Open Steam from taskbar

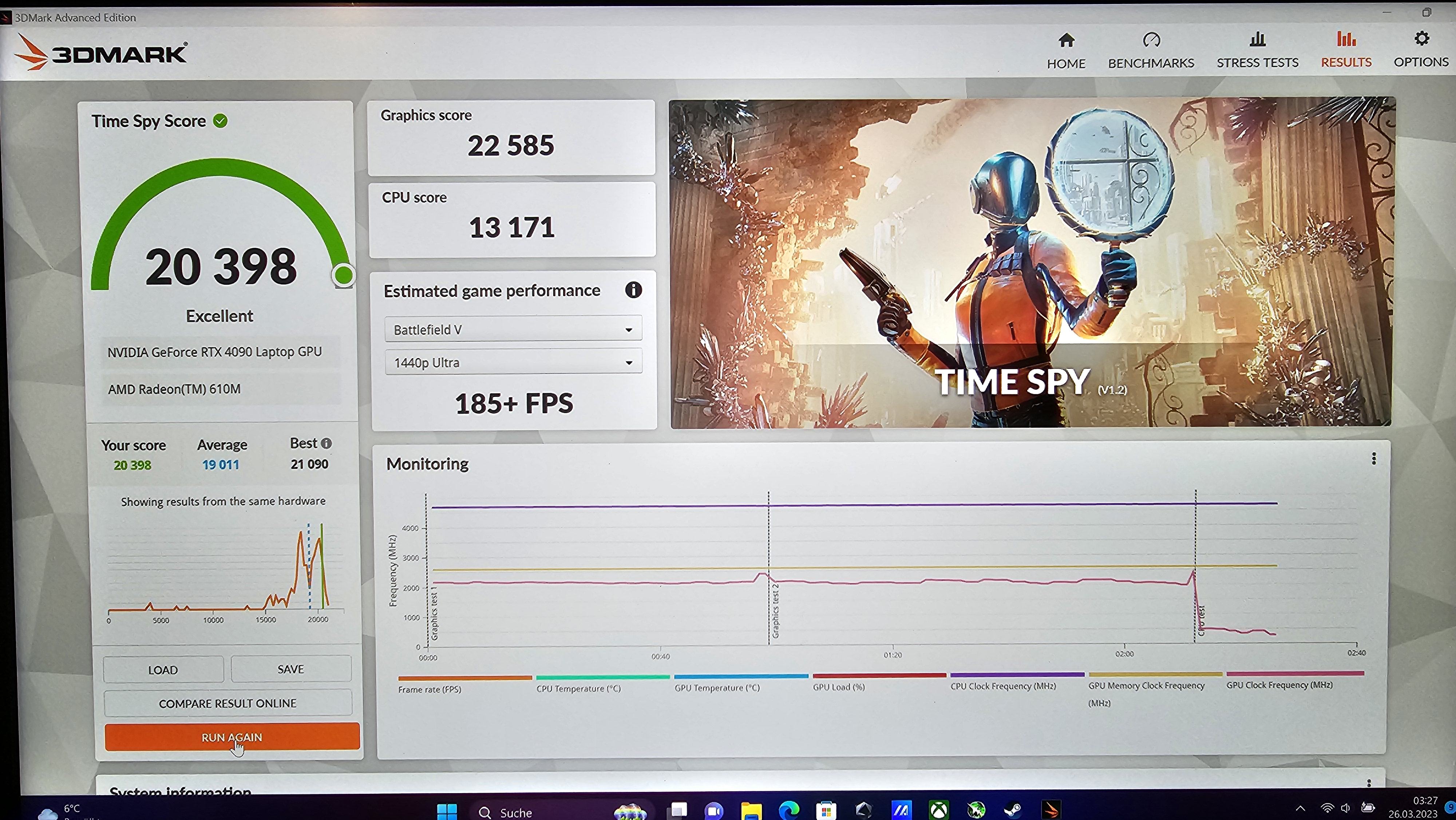(1013, 811)
